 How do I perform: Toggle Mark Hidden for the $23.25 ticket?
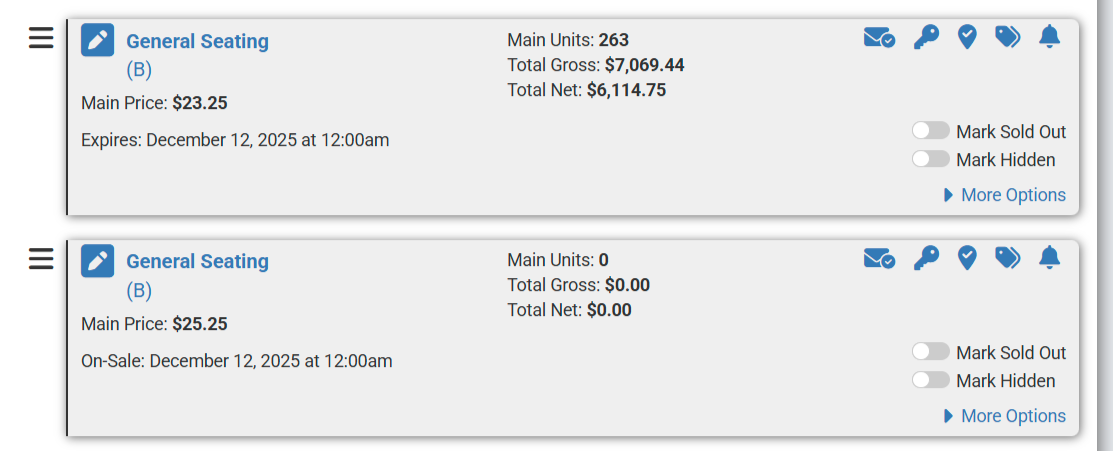pyautogui.click(x=931, y=159)
